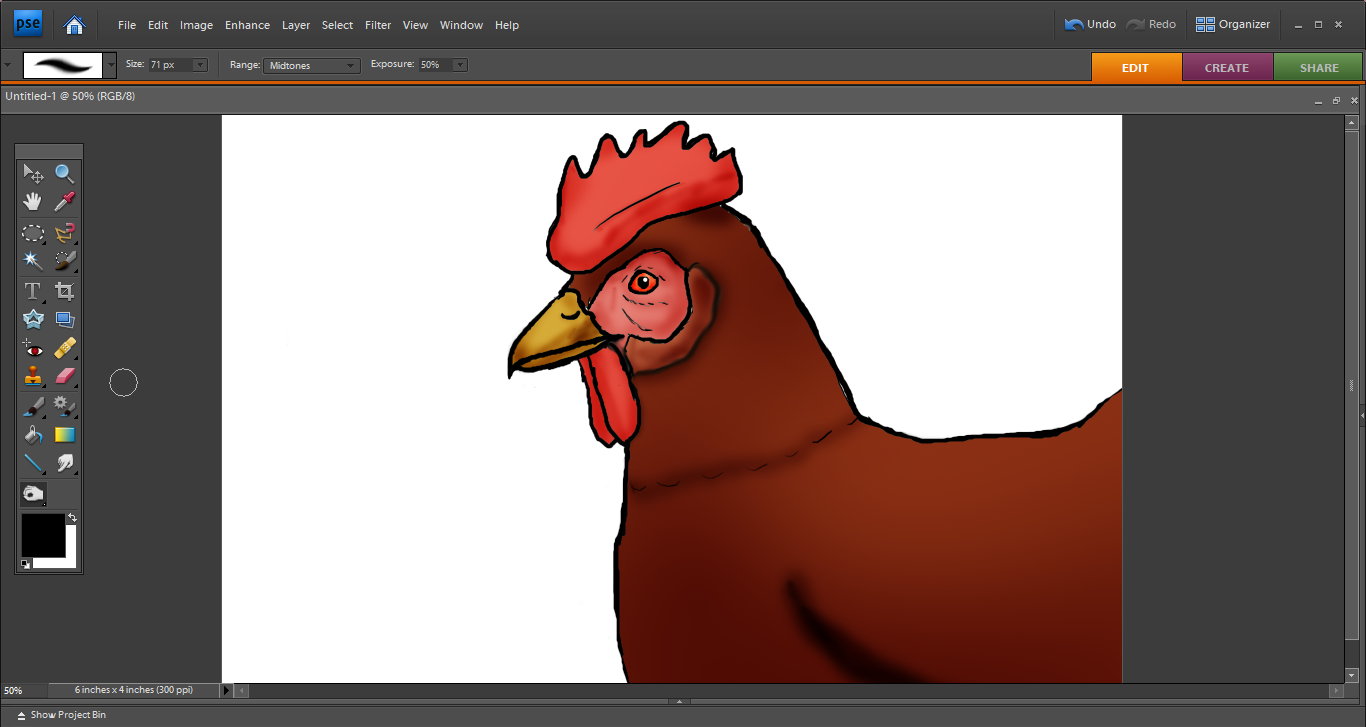Reset to default black and white colors
Viewport: 1366px width, 727px height.
[26, 564]
